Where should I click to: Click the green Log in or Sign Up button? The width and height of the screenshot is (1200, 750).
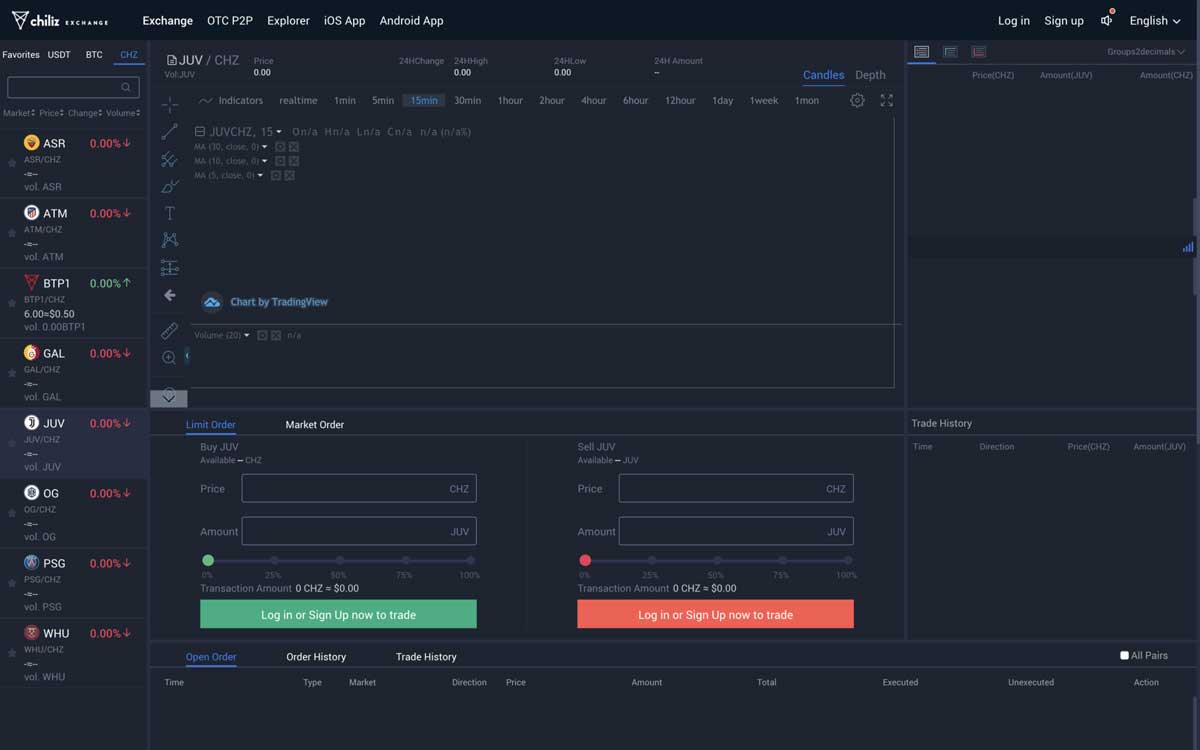[x=338, y=614]
